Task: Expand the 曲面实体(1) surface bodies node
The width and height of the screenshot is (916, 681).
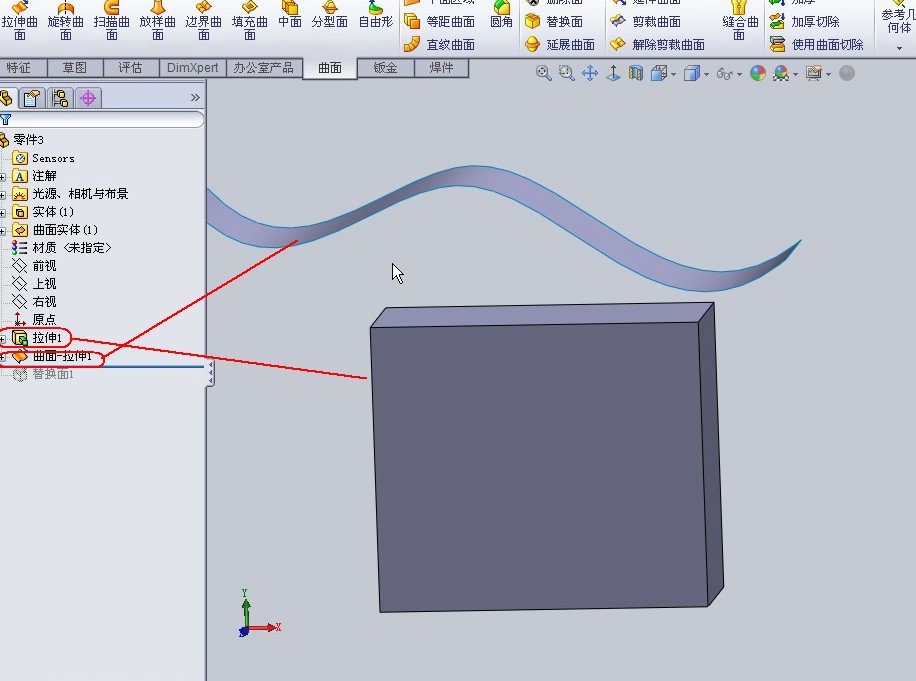Action: pos(3,231)
